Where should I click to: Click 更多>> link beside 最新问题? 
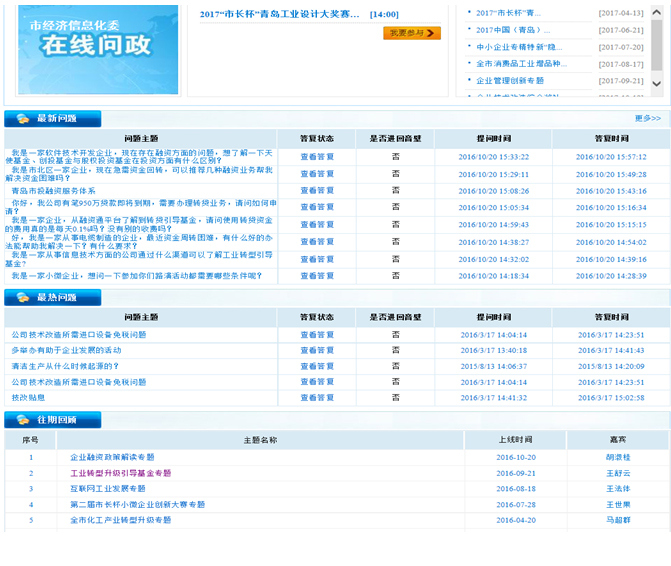[647, 118]
